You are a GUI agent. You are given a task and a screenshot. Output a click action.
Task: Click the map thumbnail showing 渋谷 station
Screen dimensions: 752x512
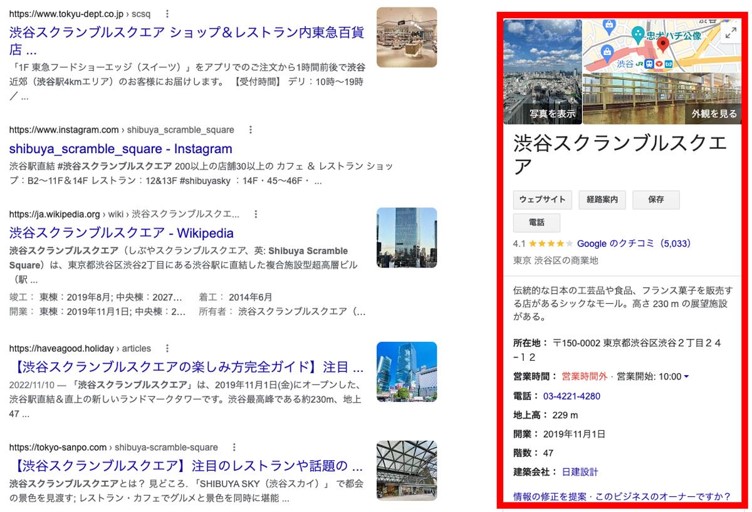pyautogui.click(x=662, y=46)
